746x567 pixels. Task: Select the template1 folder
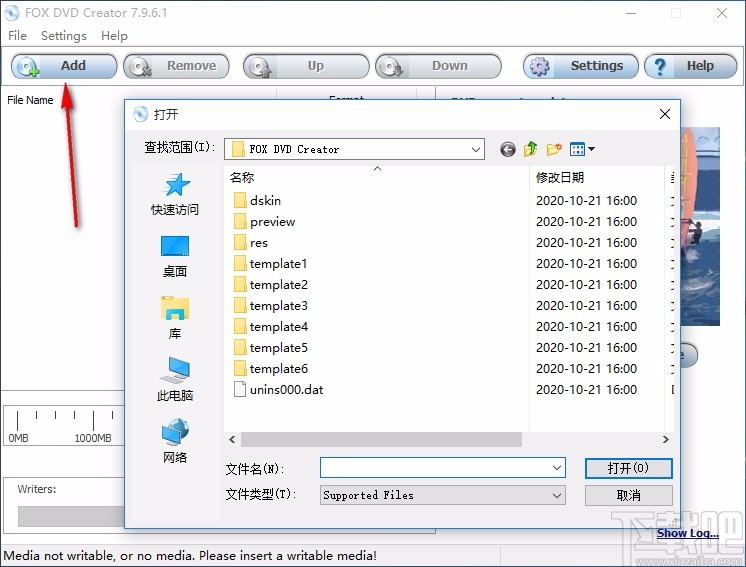271,264
